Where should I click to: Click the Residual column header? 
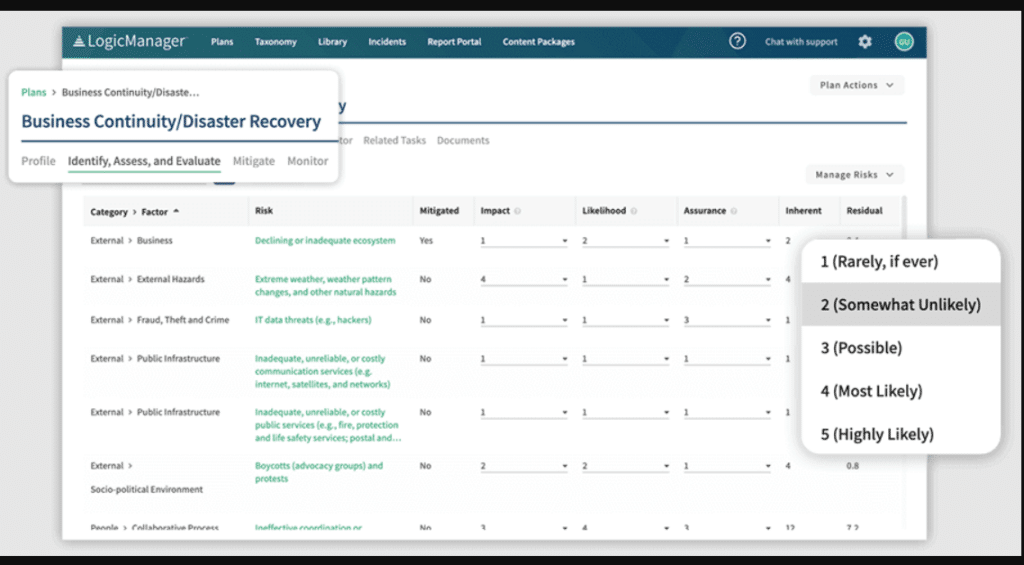(x=864, y=211)
